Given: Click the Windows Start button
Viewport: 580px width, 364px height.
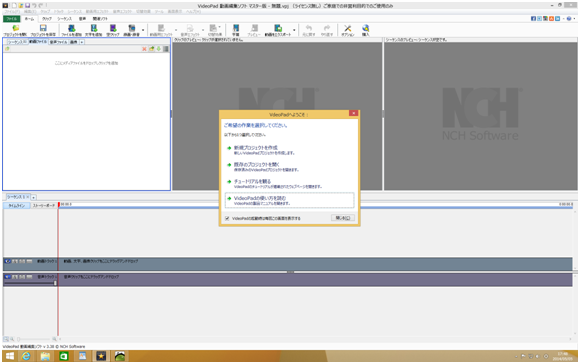Looking at the screenshot, I should (x=10, y=356).
